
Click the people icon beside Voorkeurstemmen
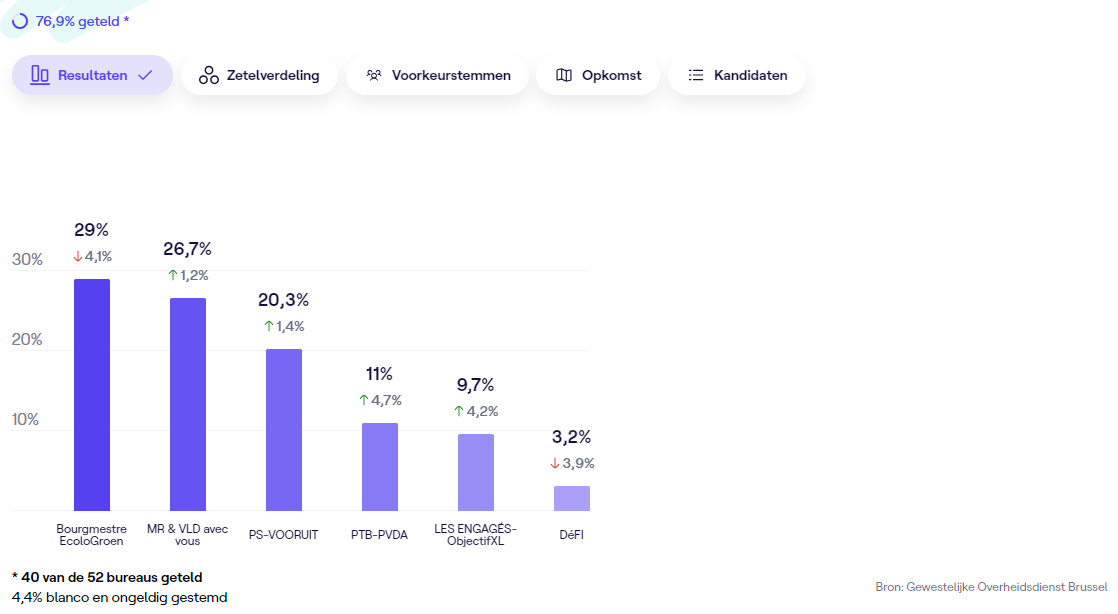coord(374,75)
